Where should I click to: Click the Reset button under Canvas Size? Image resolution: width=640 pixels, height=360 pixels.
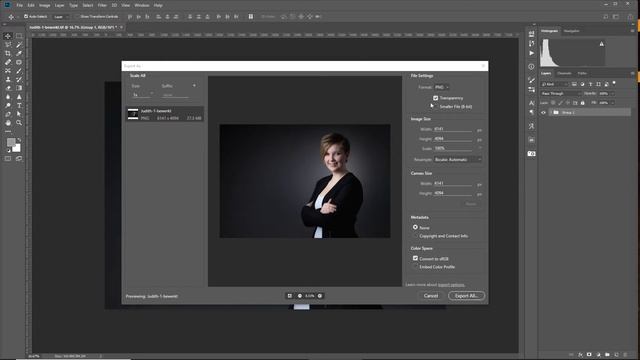(x=471, y=204)
